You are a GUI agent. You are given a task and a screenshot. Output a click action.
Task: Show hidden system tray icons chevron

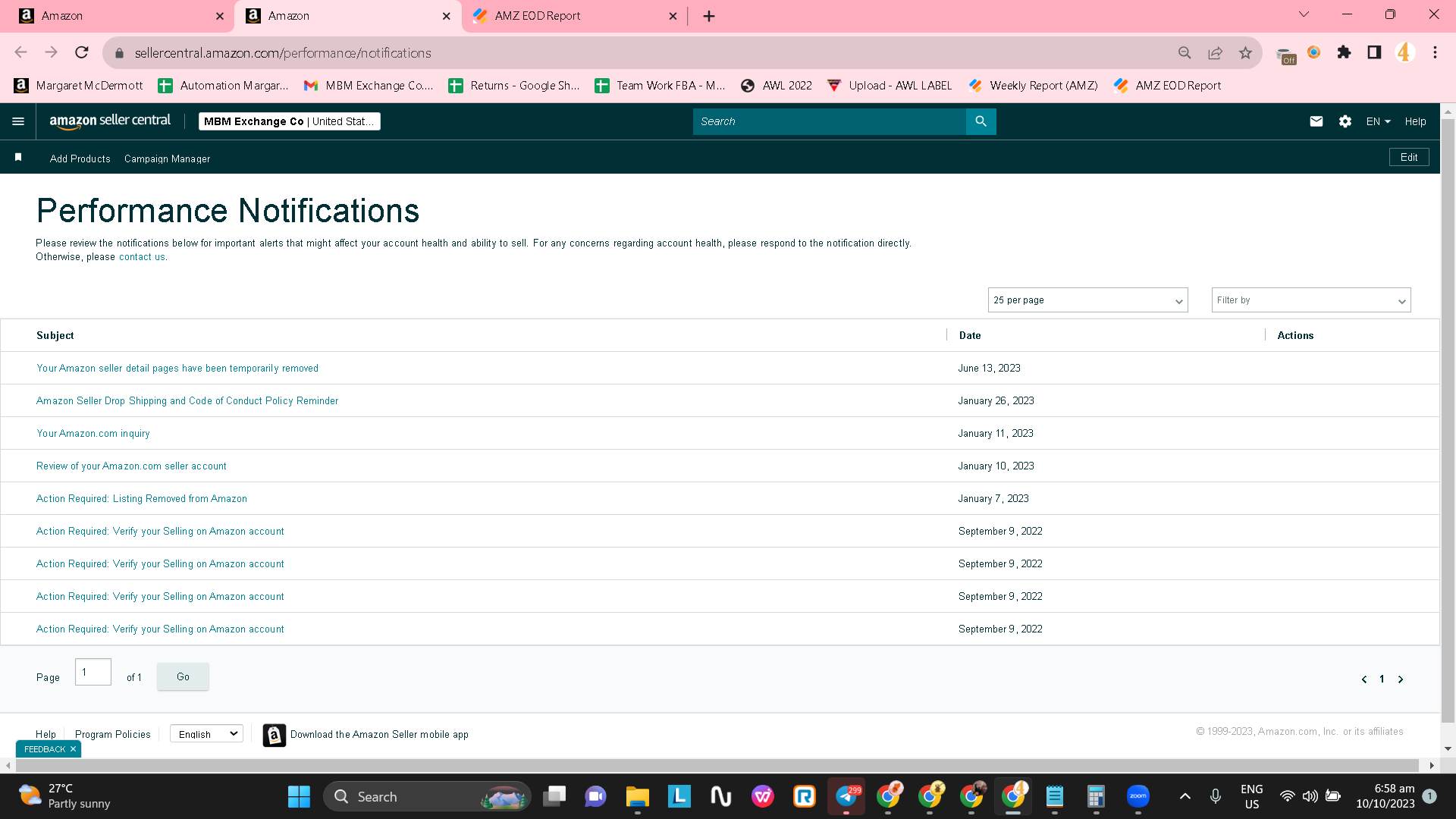(1185, 796)
